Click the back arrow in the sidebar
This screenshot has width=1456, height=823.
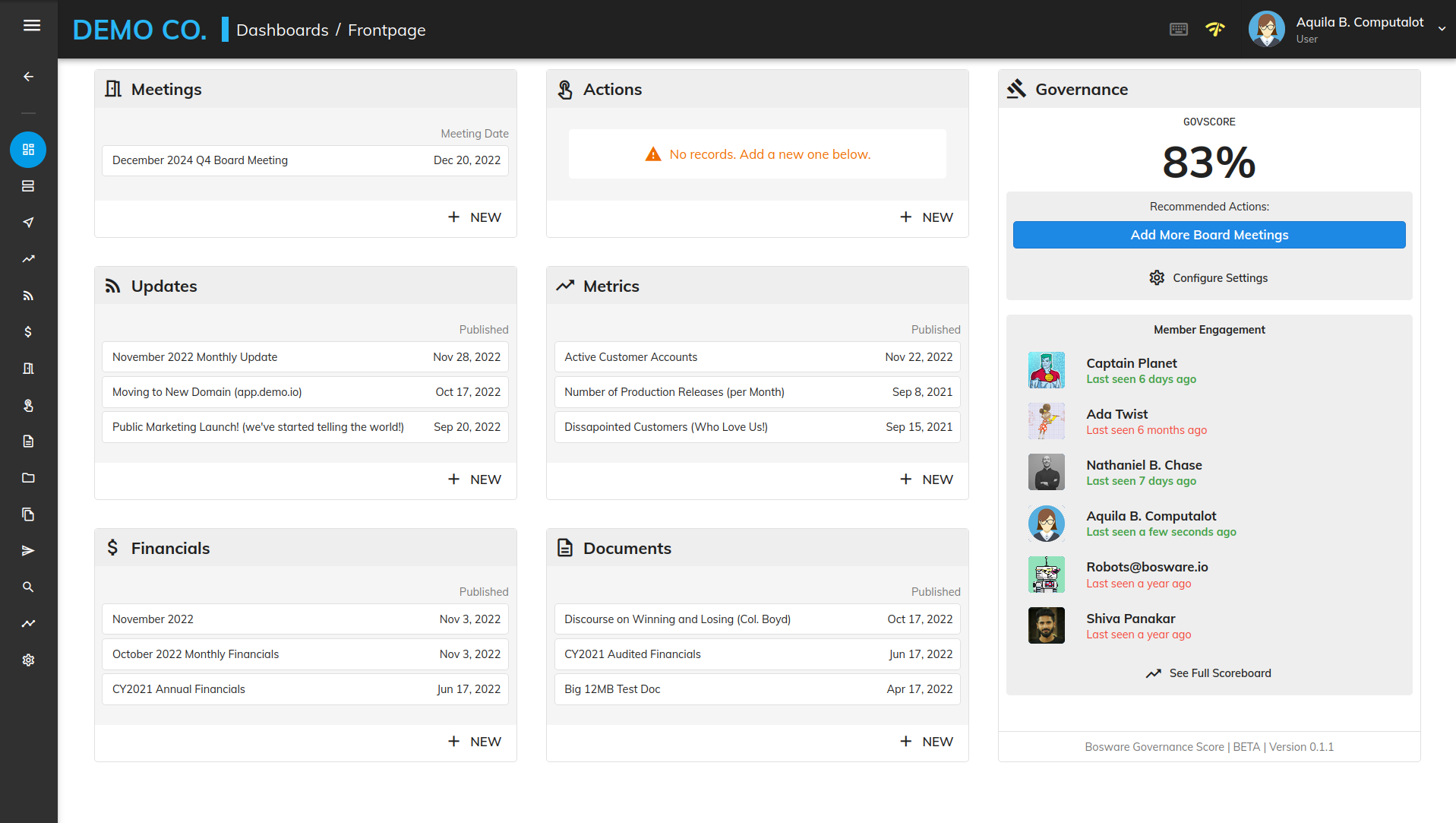(x=28, y=77)
